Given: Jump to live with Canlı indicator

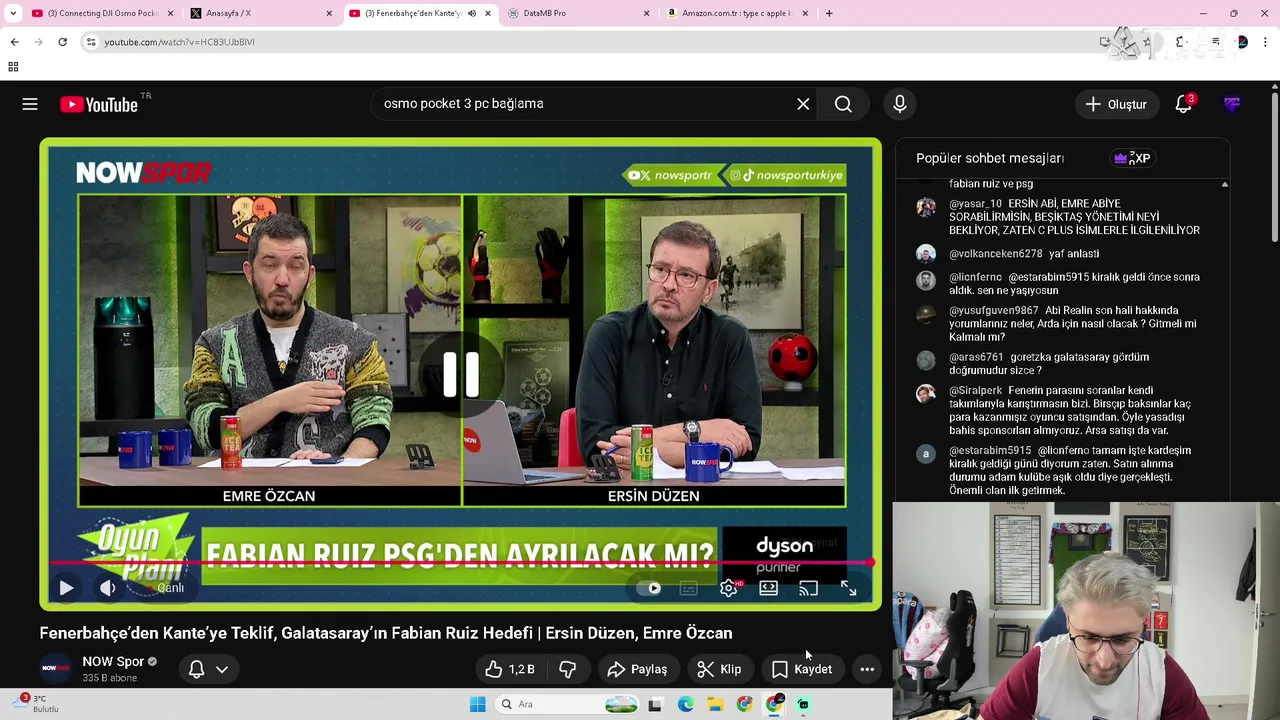Looking at the screenshot, I should 171,588.
